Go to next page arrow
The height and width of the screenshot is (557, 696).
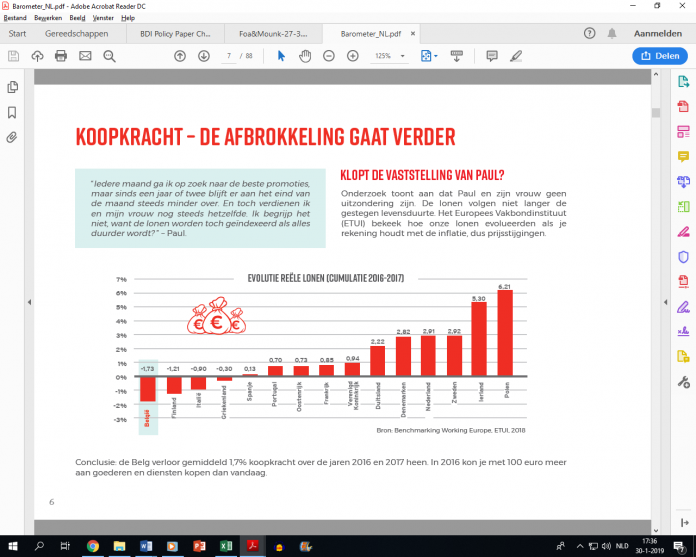[x=204, y=56]
